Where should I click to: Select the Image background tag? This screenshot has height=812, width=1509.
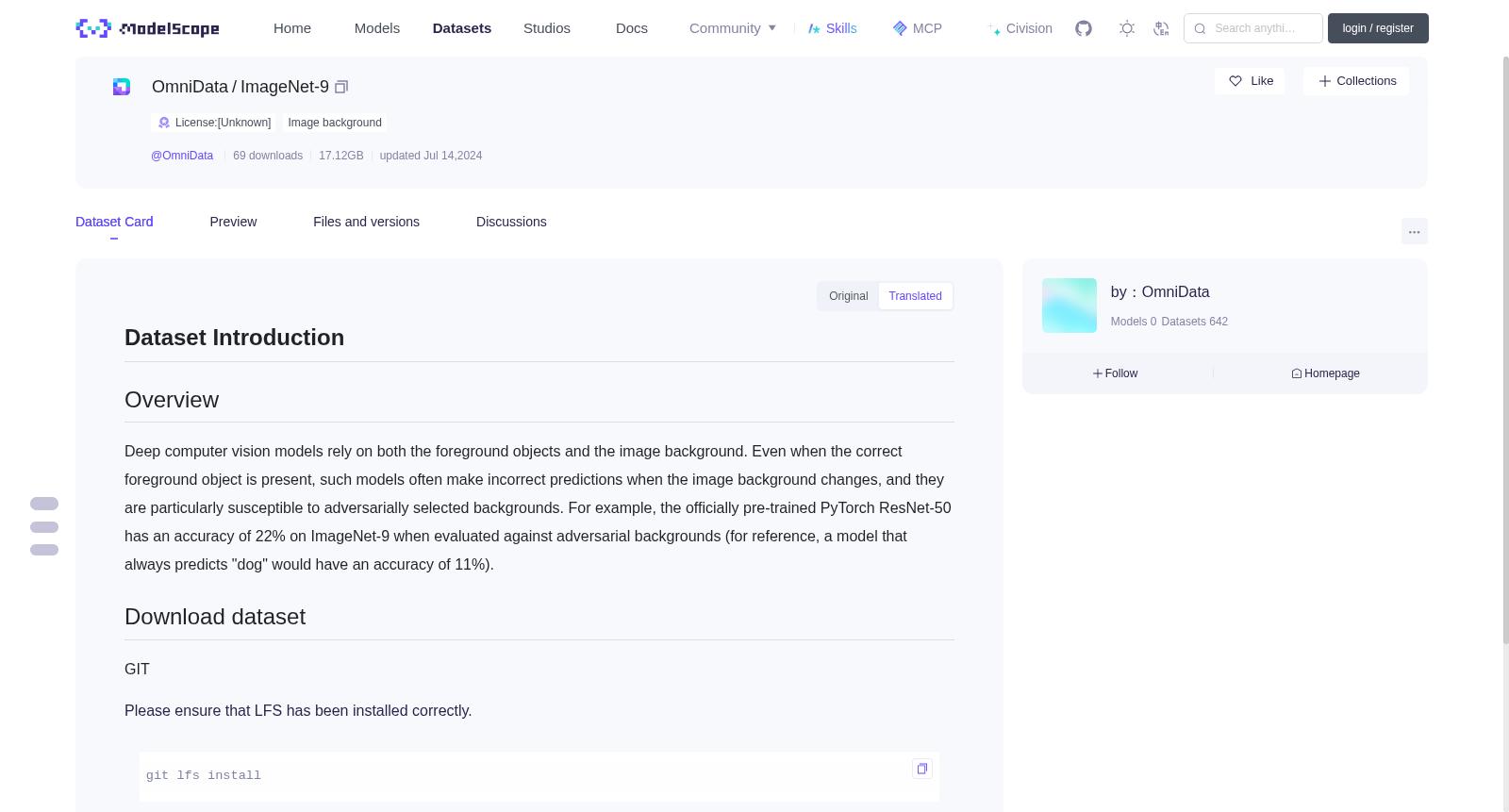point(335,123)
